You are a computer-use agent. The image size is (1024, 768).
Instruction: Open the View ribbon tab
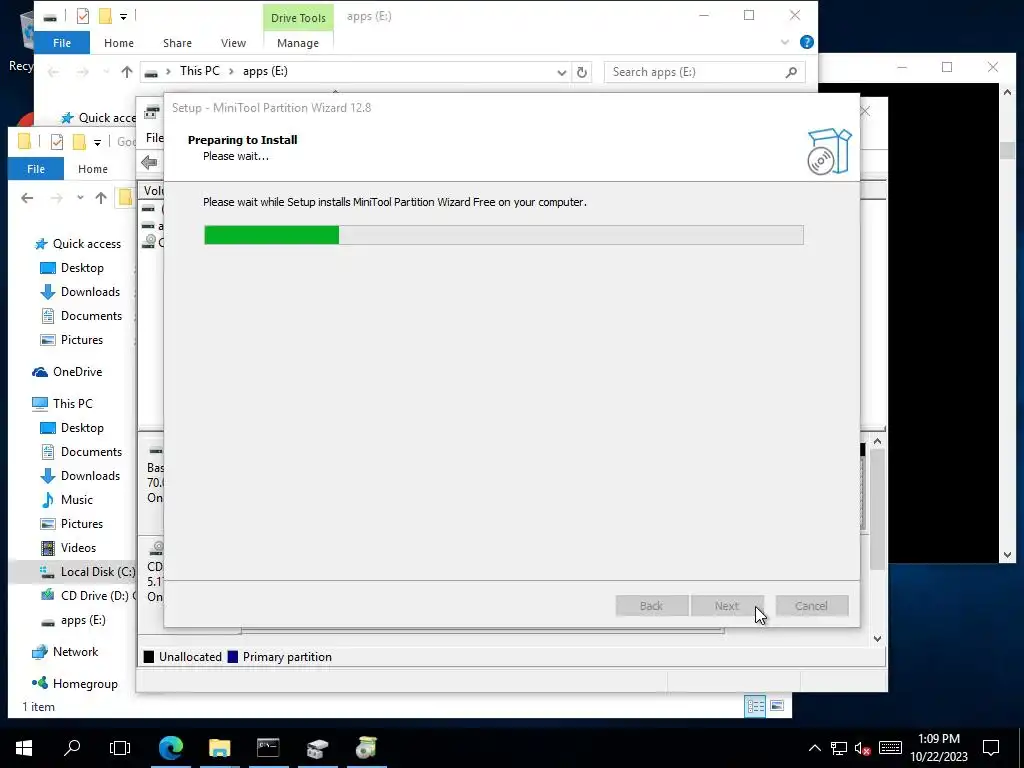(x=233, y=43)
